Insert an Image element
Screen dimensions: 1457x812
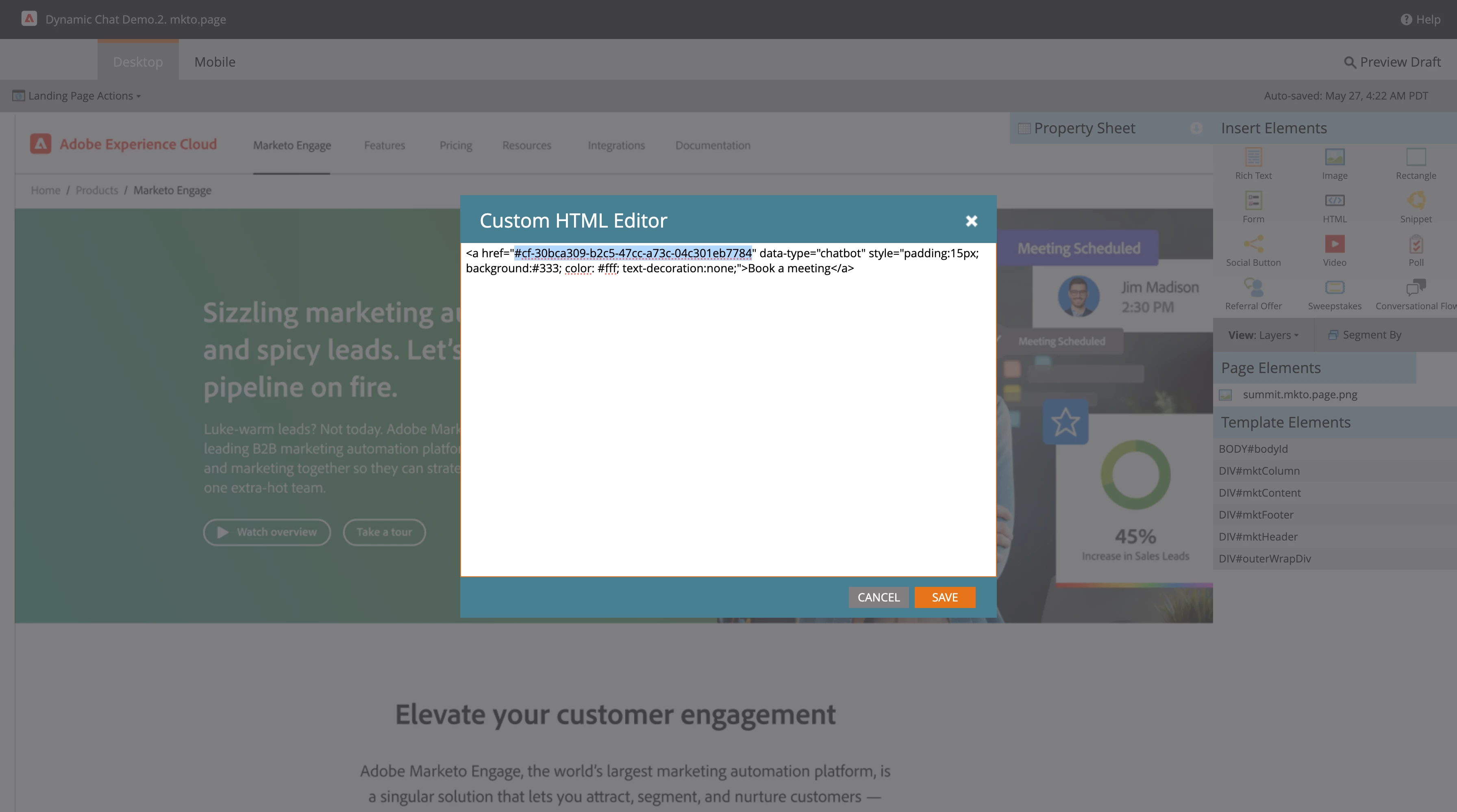(1334, 157)
